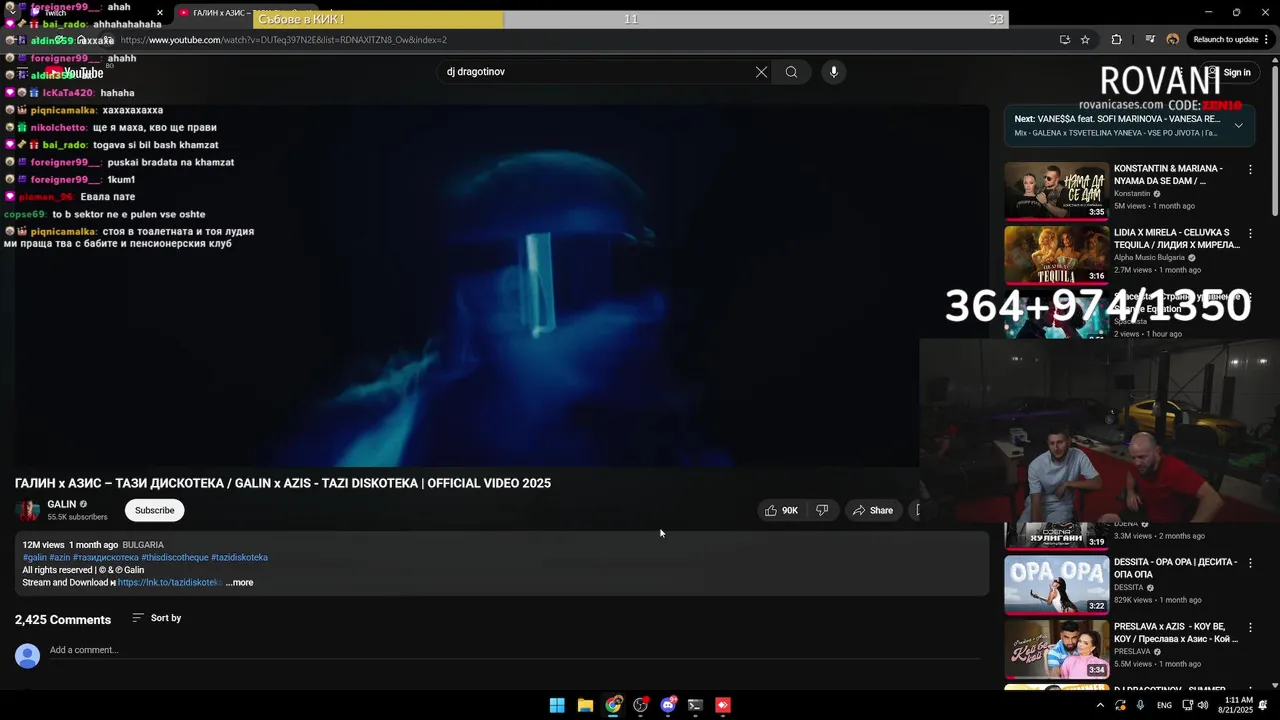Open OBS Studio from taskbar
The width and height of the screenshot is (1280, 720).
pyautogui.click(x=641, y=705)
